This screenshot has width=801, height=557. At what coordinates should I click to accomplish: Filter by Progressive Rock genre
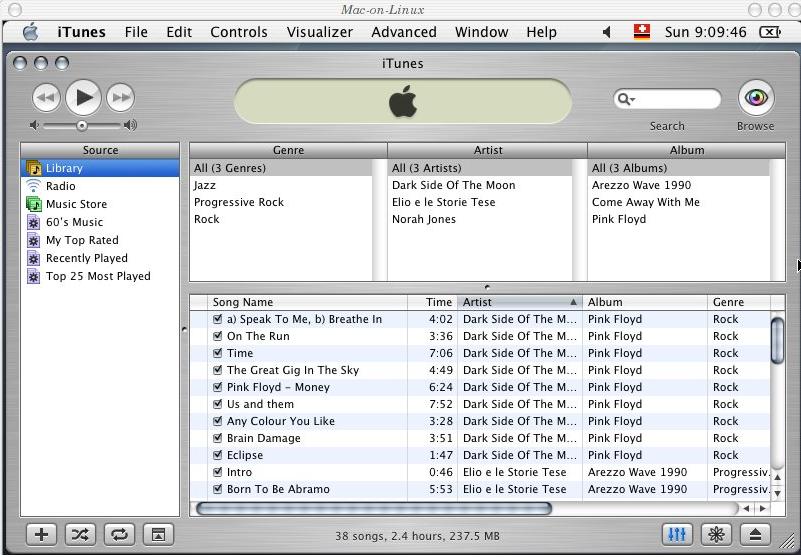pyautogui.click(x=281, y=202)
